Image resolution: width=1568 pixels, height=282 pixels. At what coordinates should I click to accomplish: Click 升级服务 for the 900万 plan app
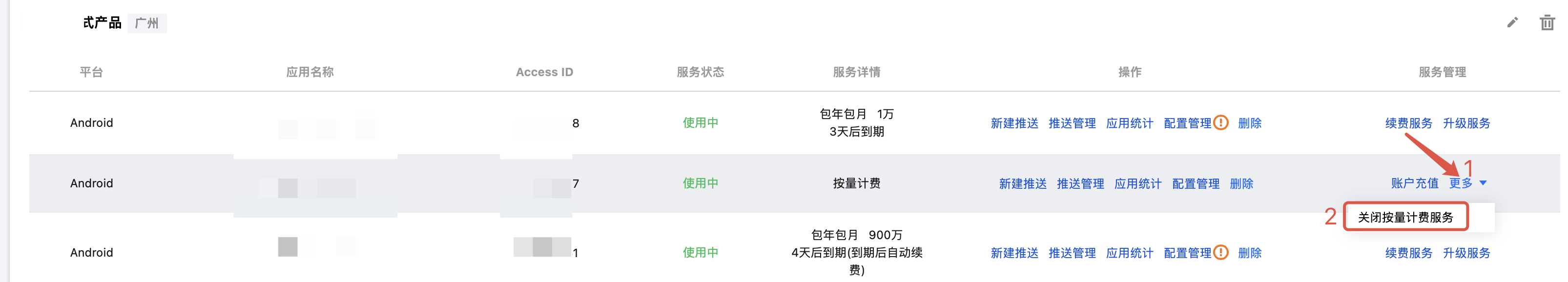(1466, 253)
